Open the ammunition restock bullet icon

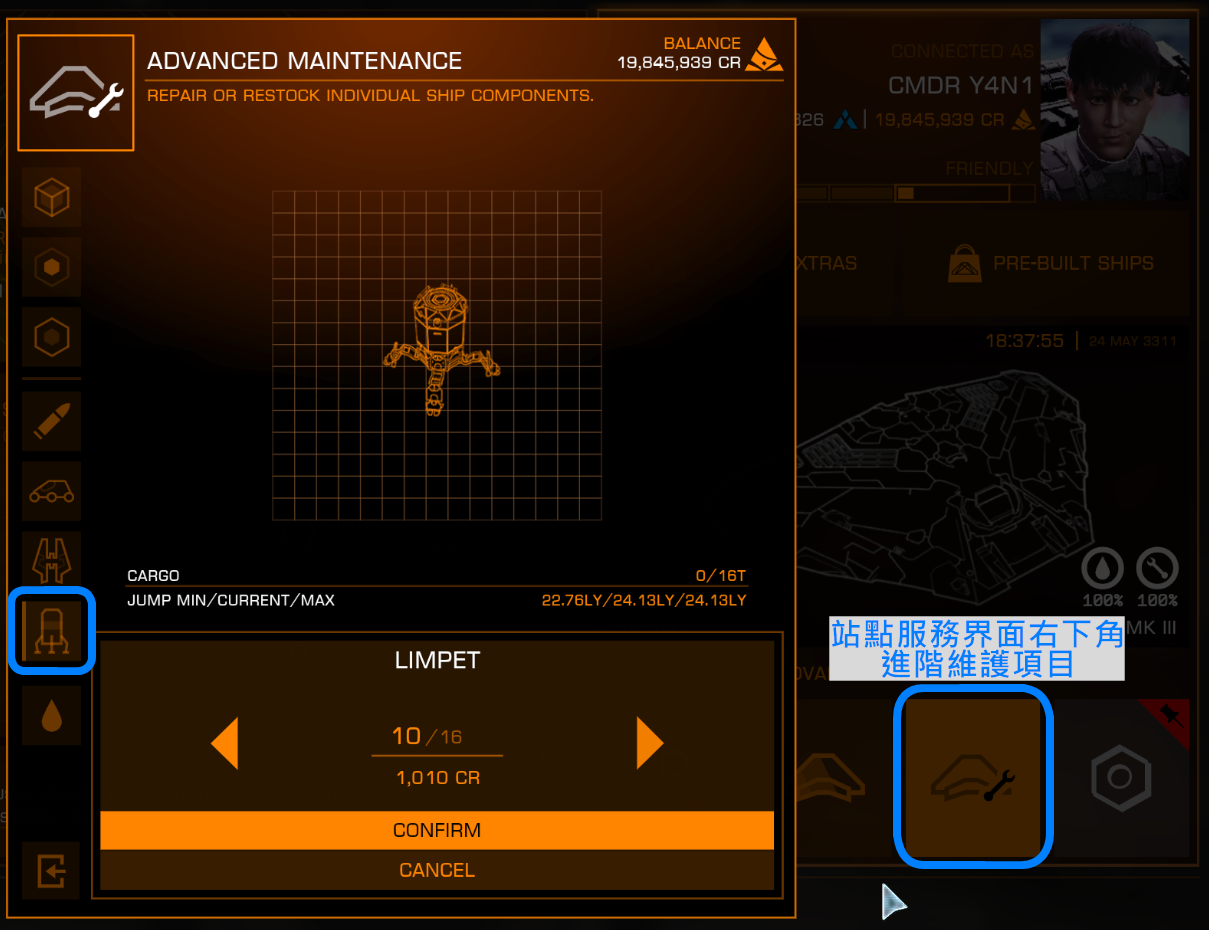(x=52, y=422)
